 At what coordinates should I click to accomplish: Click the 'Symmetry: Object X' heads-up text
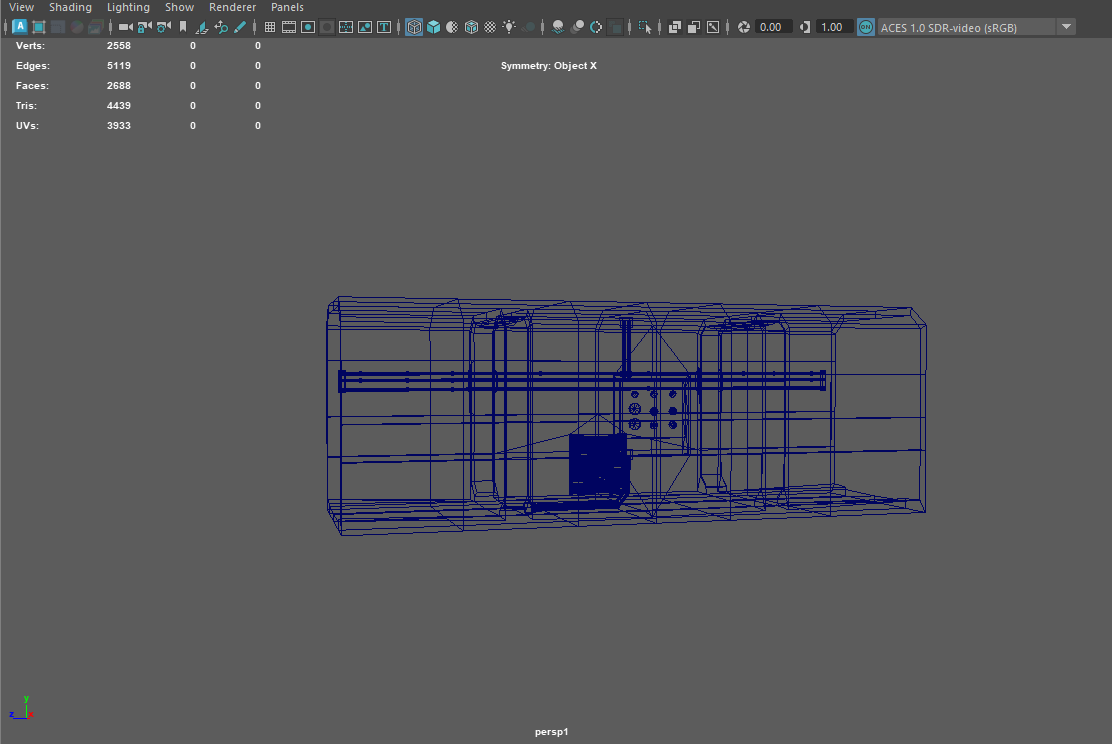click(549, 65)
